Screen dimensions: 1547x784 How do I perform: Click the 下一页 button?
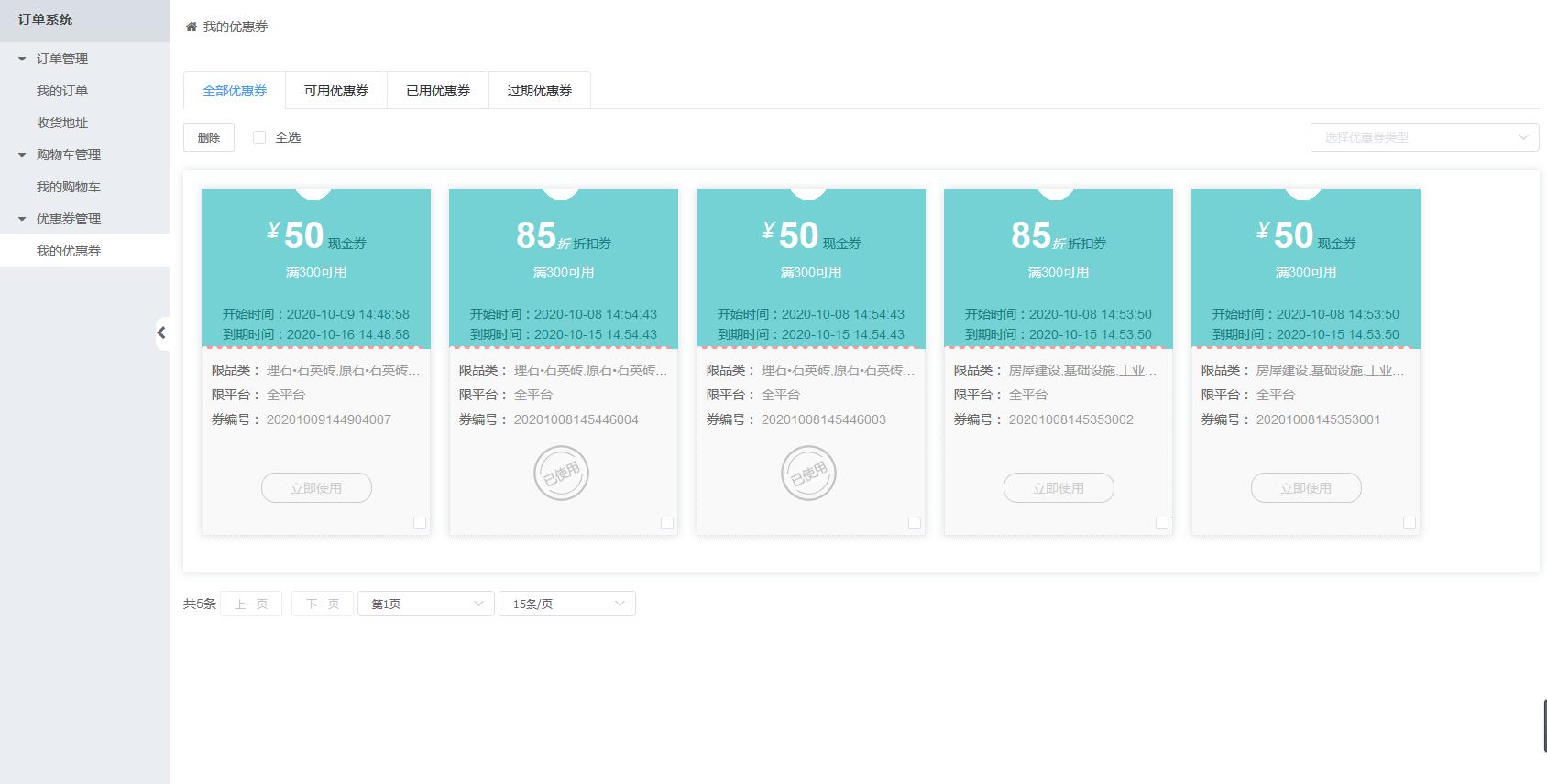323,604
